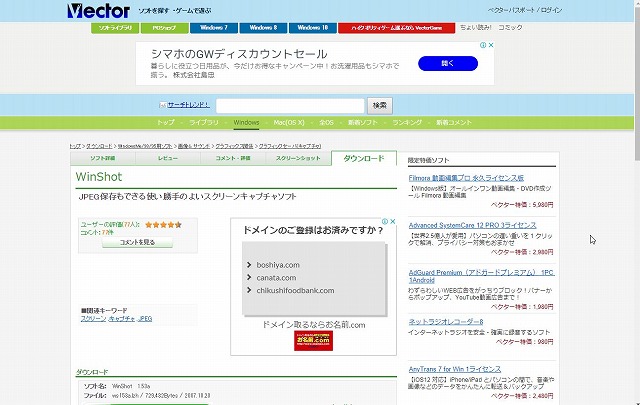The width and height of the screenshot is (640, 405).
Task: Select boshiya.com in the domain ad
Action: click(278, 265)
